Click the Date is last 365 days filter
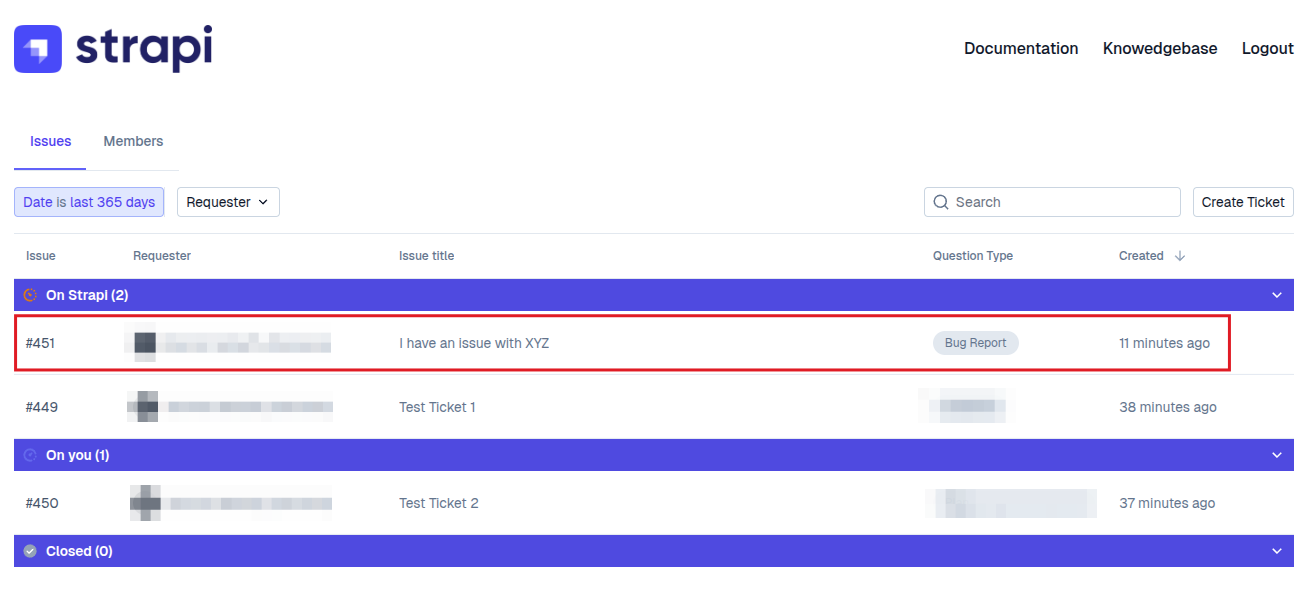This screenshot has height=615, width=1312. pyautogui.click(x=89, y=202)
